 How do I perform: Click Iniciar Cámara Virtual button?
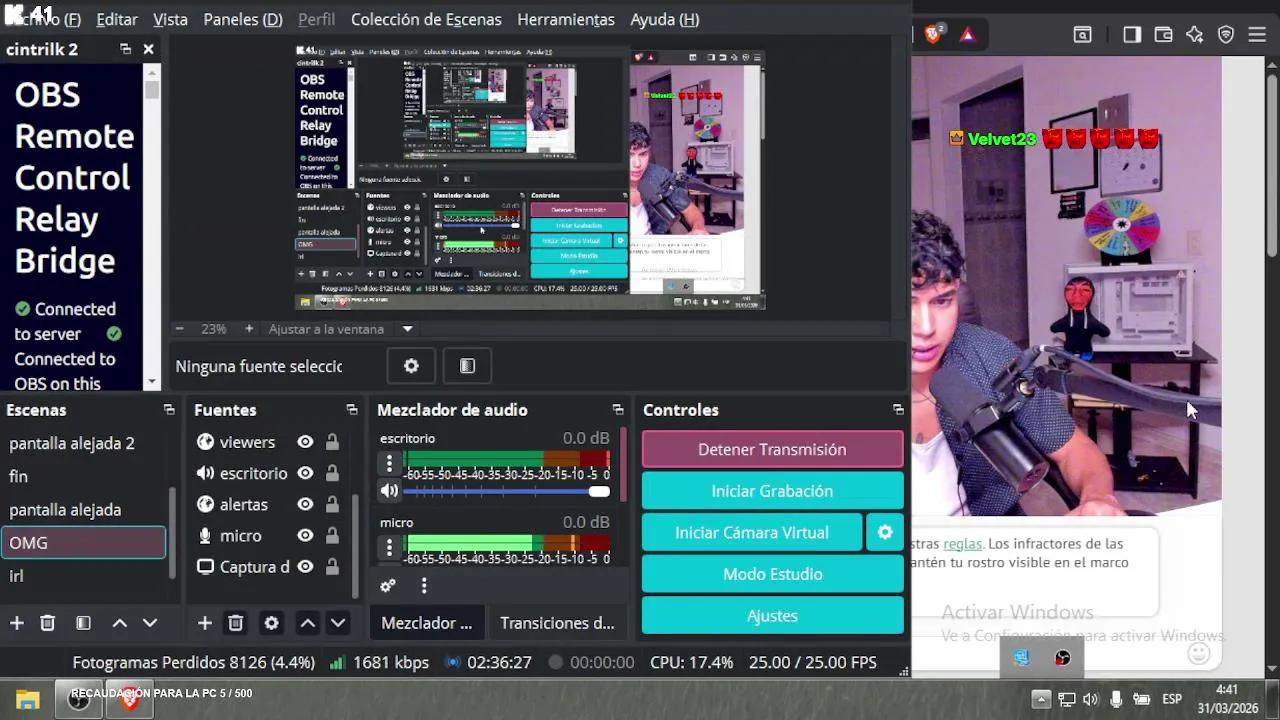[x=752, y=532]
